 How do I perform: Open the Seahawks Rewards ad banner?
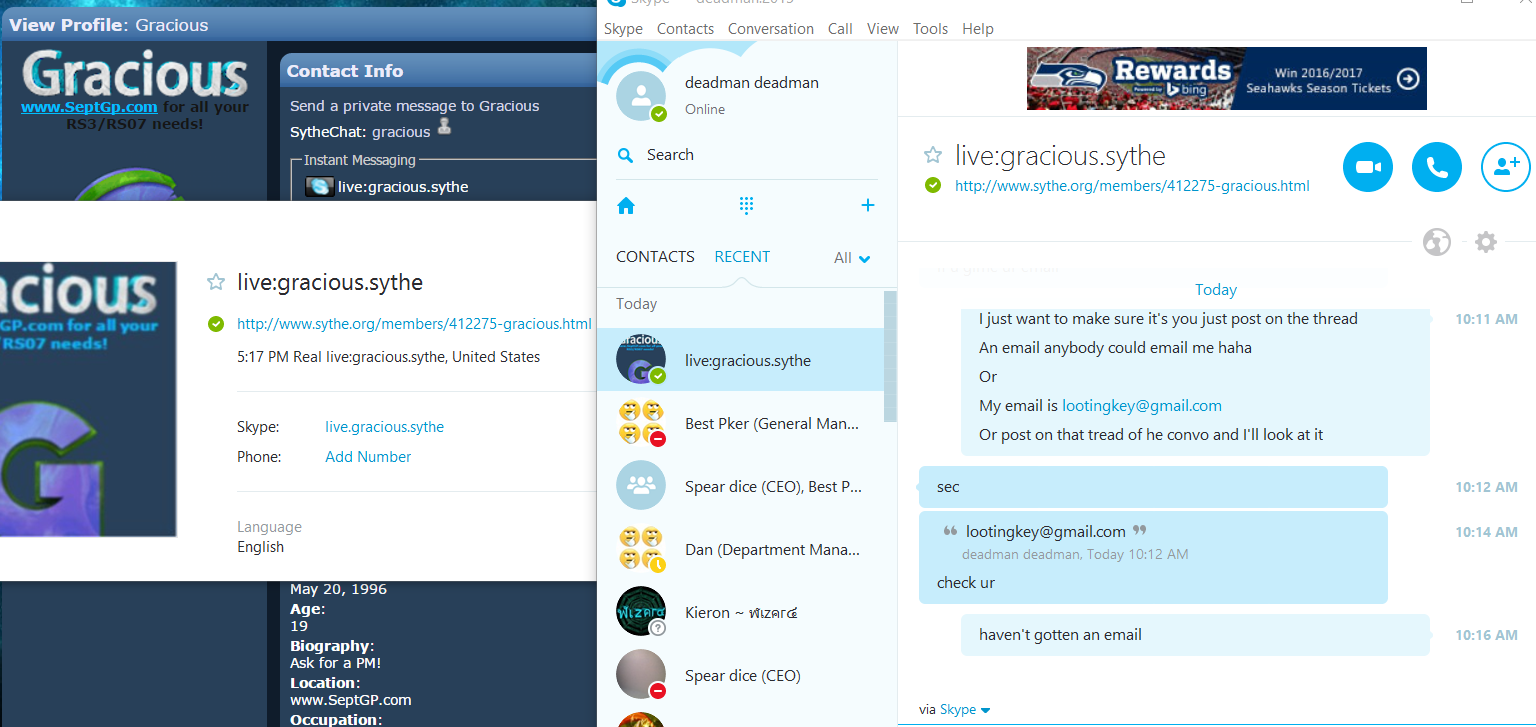click(x=1226, y=78)
